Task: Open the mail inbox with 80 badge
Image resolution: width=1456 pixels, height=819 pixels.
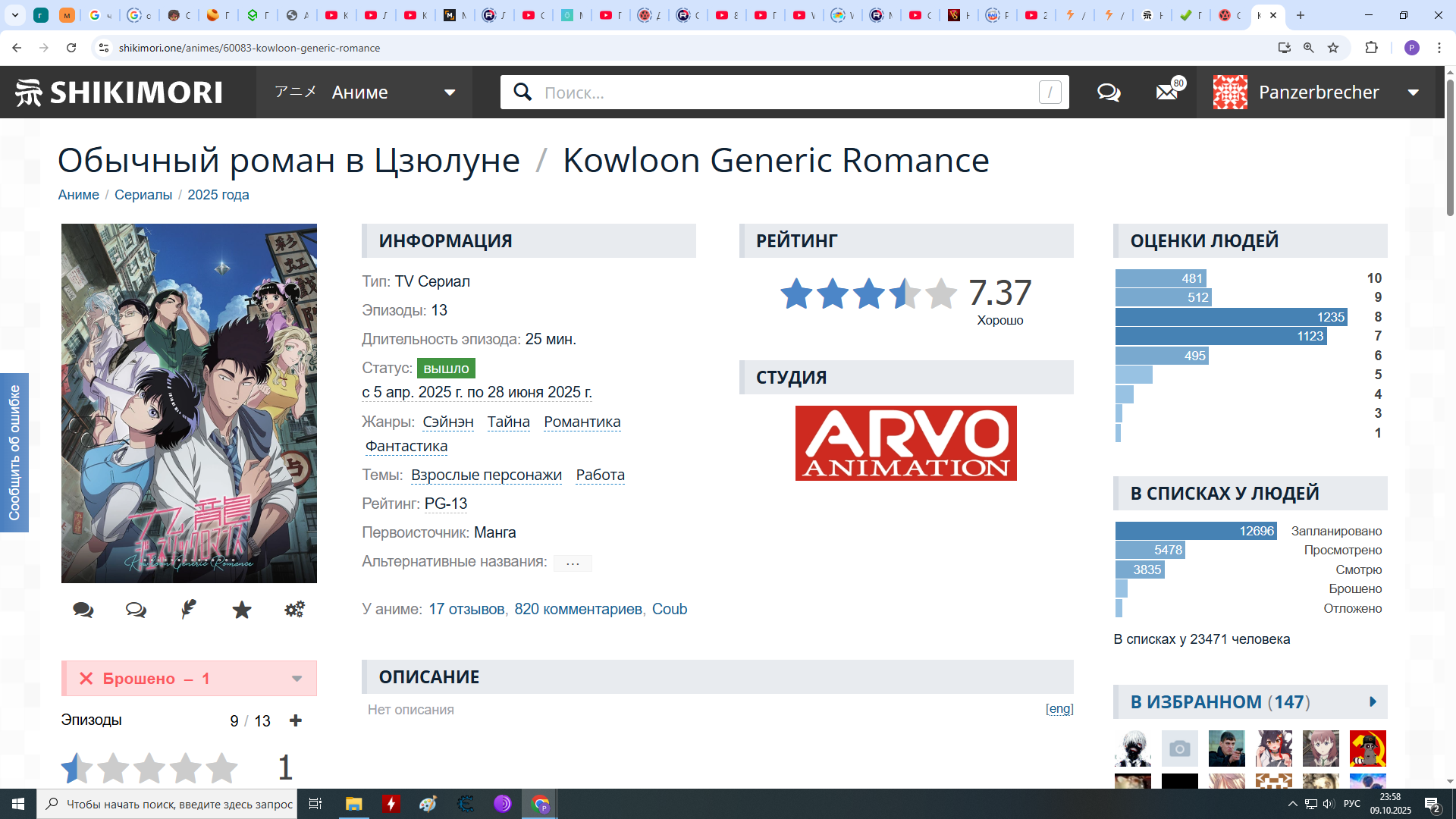Action: 1167,93
